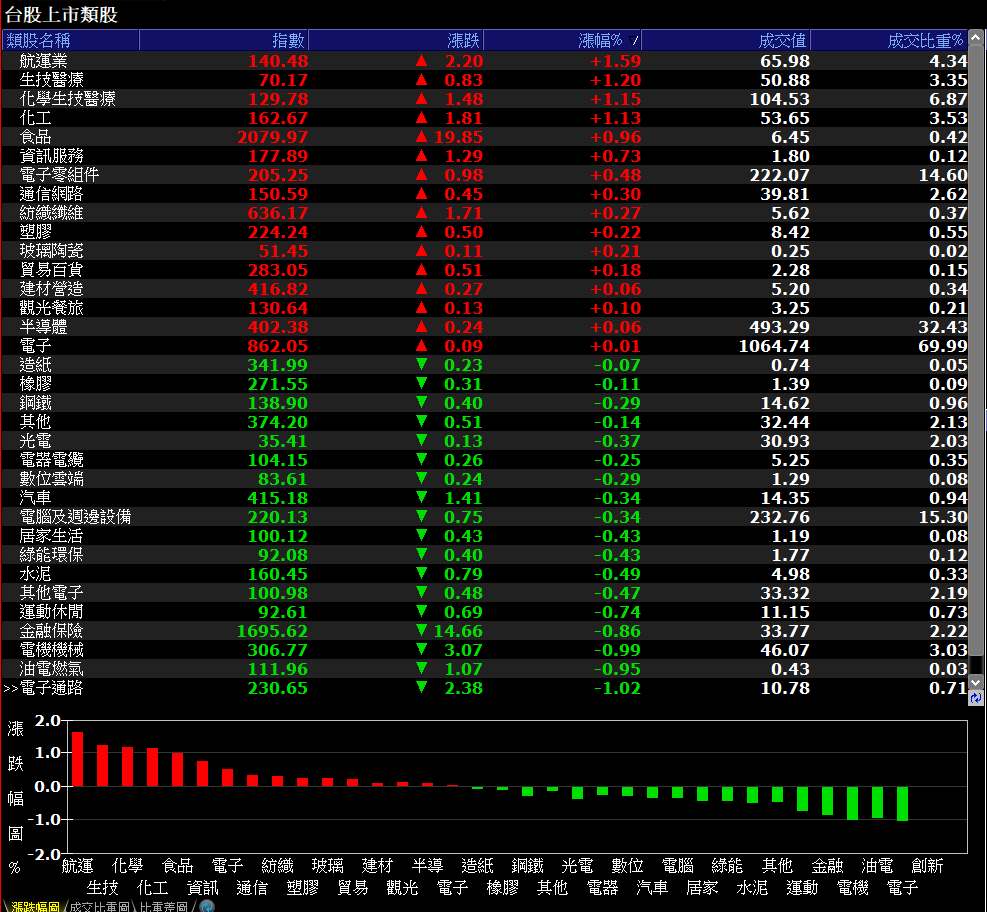Click the blue refresh icon below the scrollbar

coord(976,698)
